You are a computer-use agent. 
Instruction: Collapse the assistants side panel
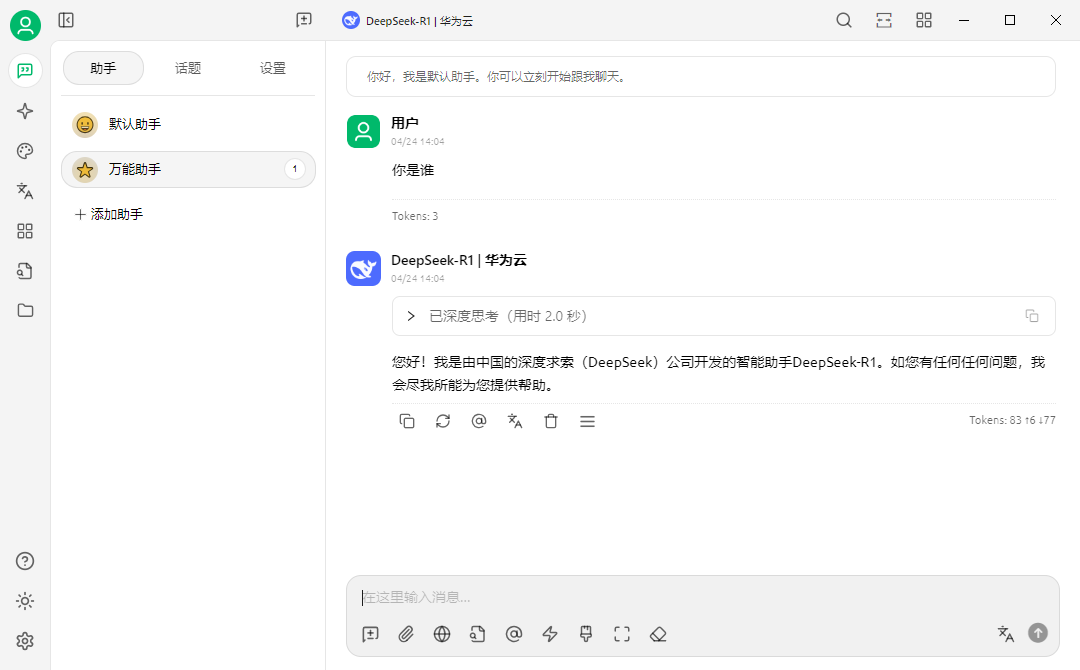(x=66, y=20)
